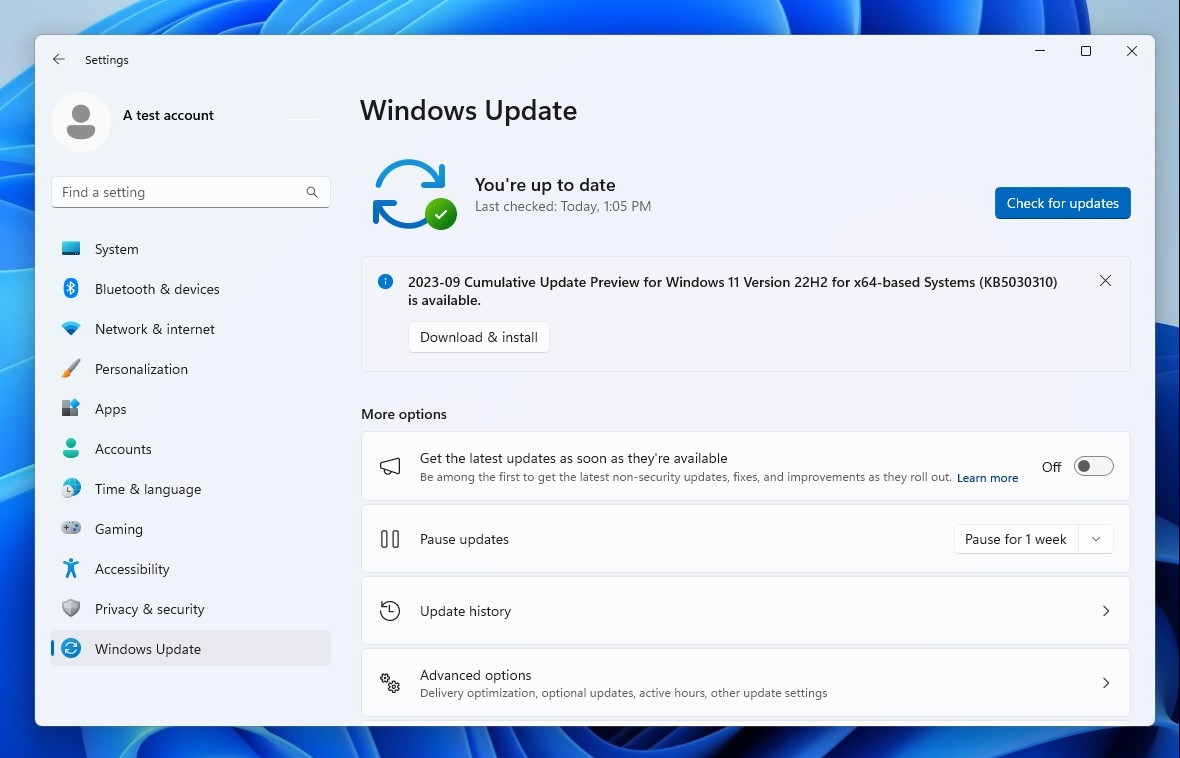Click the info icon on the update notice
The width and height of the screenshot is (1180, 758).
point(385,281)
